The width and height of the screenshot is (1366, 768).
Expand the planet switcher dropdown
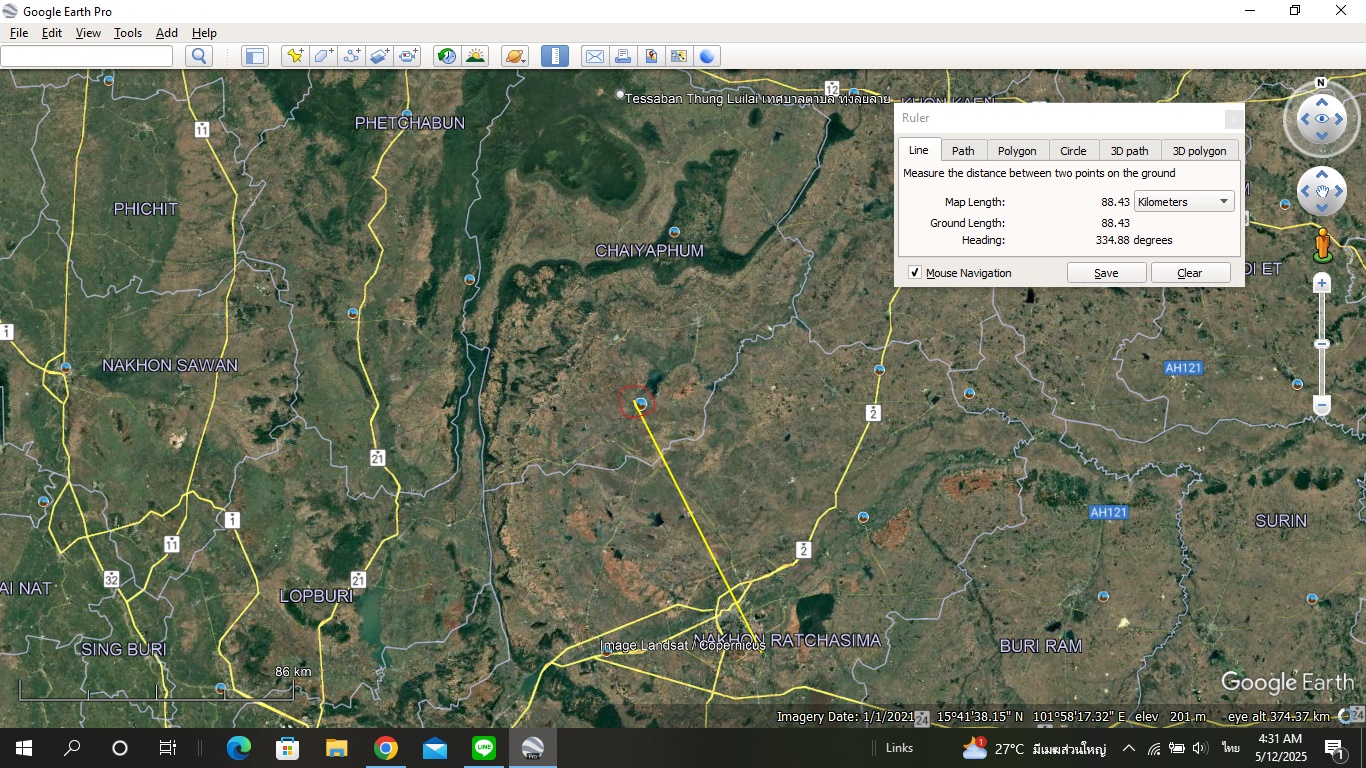515,56
